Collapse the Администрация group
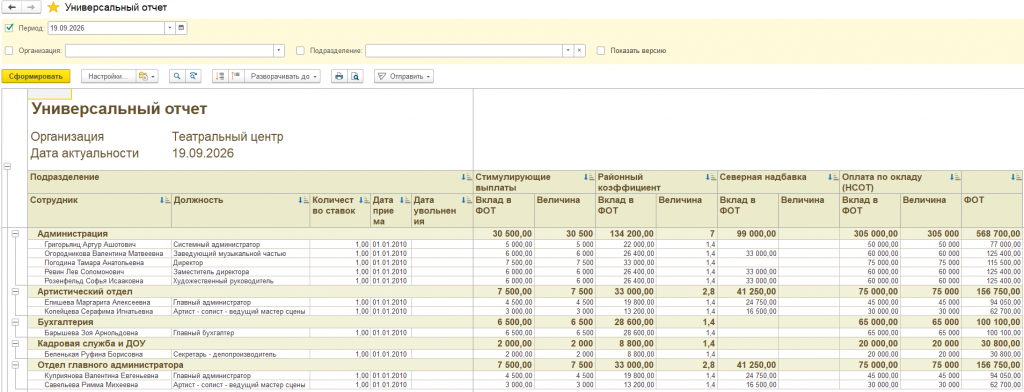Screen dimensions: 1024x392 point(15,233)
